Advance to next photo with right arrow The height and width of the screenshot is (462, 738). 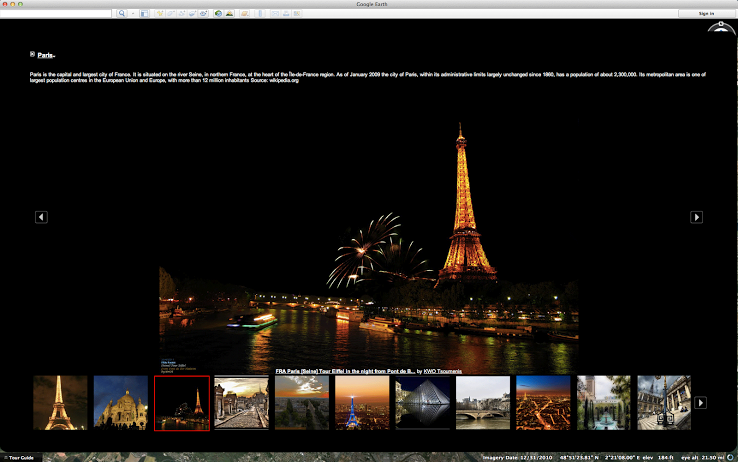click(696, 217)
